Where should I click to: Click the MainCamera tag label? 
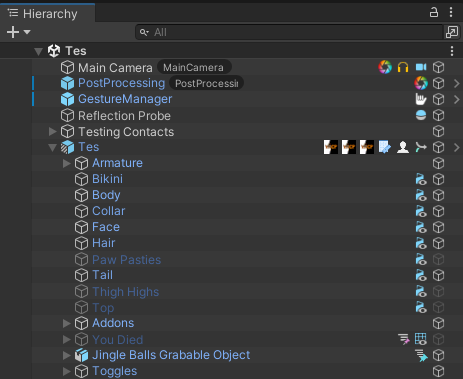[193, 68]
